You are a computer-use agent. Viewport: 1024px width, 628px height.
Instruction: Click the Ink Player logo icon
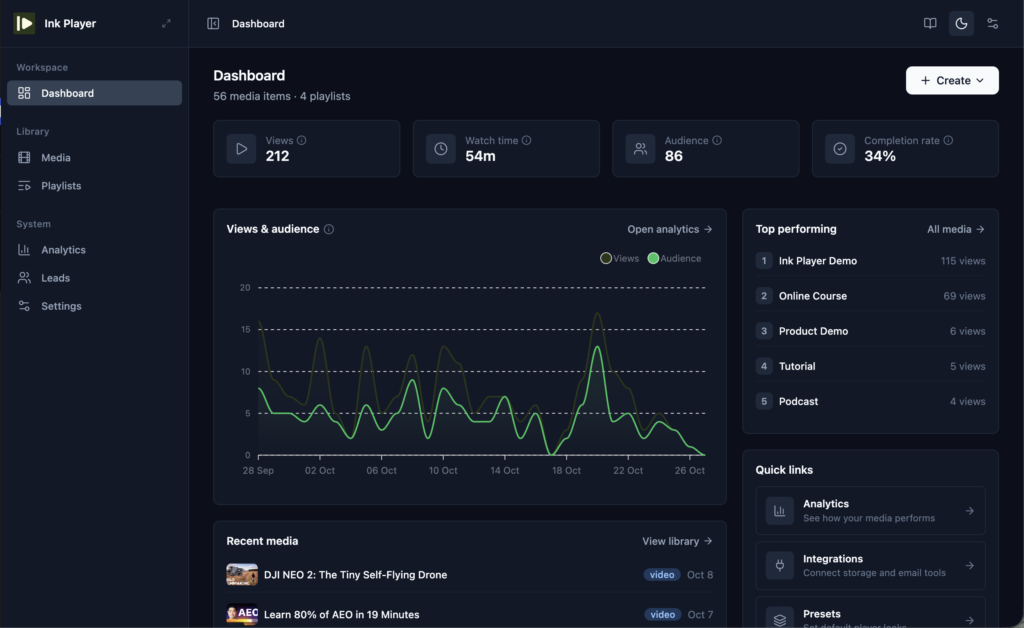click(24, 24)
